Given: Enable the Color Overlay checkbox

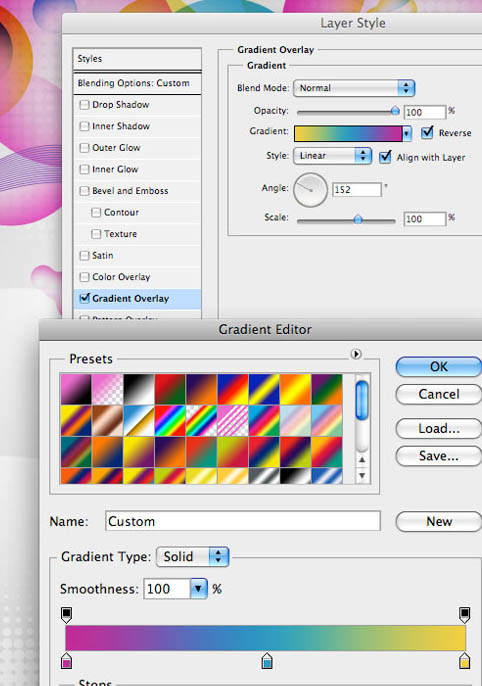Looking at the screenshot, I should pyautogui.click(x=84, y=277).
